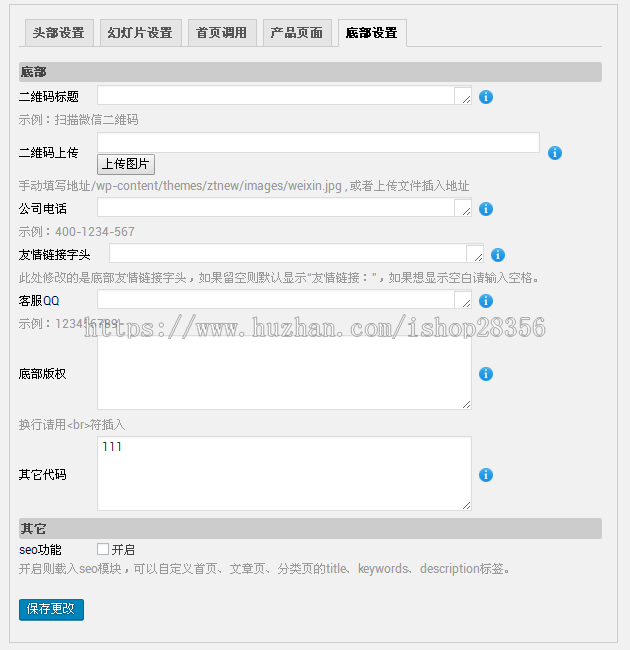This screenshot has height=650, width=630.
Task: Click info icon beside 客服QQ
Action: 486,301
